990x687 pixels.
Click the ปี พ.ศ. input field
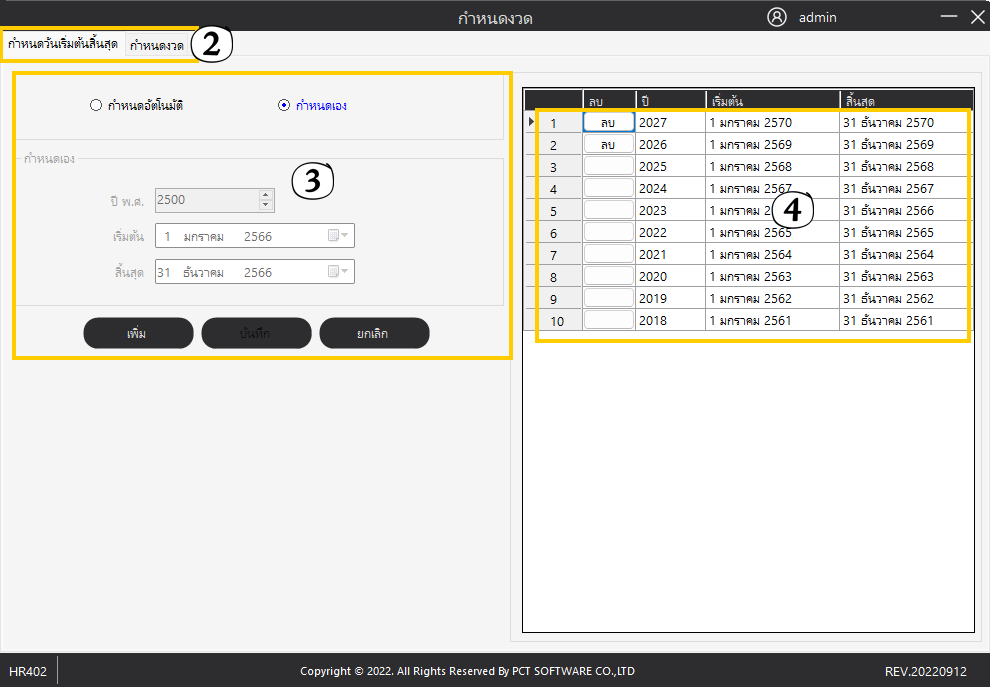[205, 200]
